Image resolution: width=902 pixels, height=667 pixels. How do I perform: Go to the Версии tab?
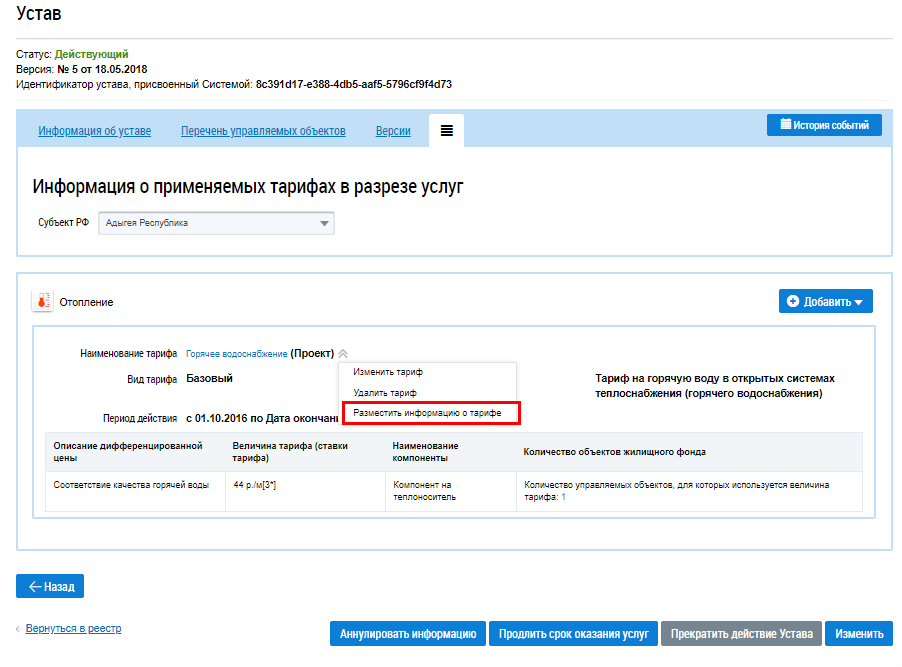(x=393, y=131)
